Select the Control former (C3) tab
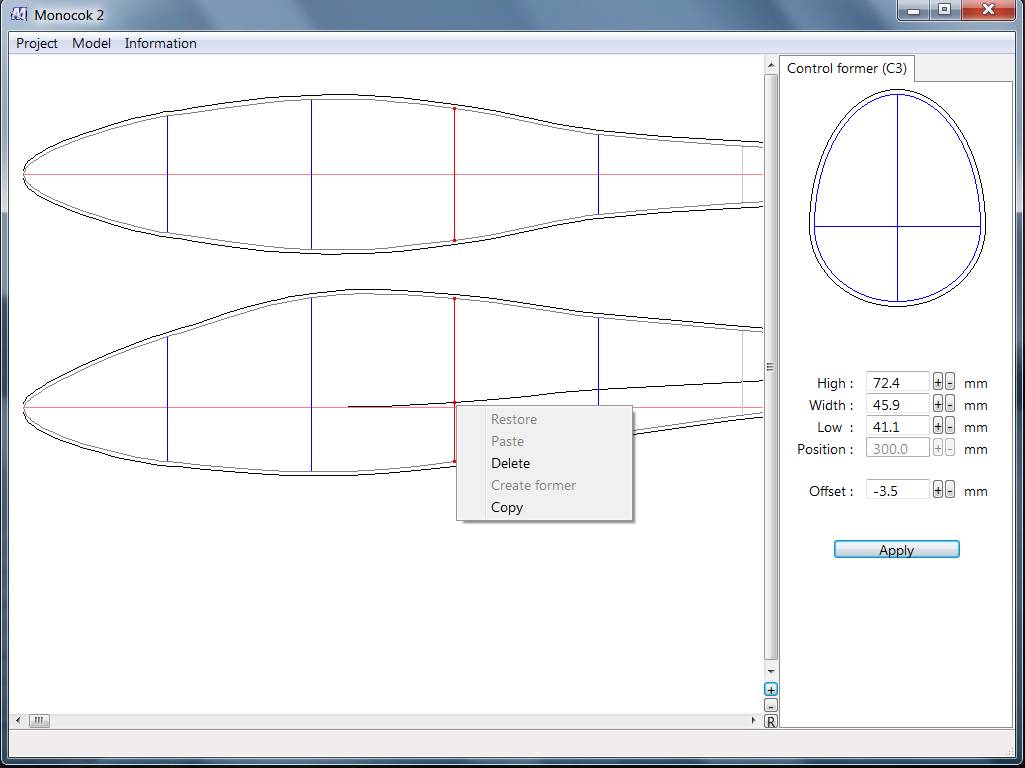The height and width of the screenshot is (768, 1025). 847,69
